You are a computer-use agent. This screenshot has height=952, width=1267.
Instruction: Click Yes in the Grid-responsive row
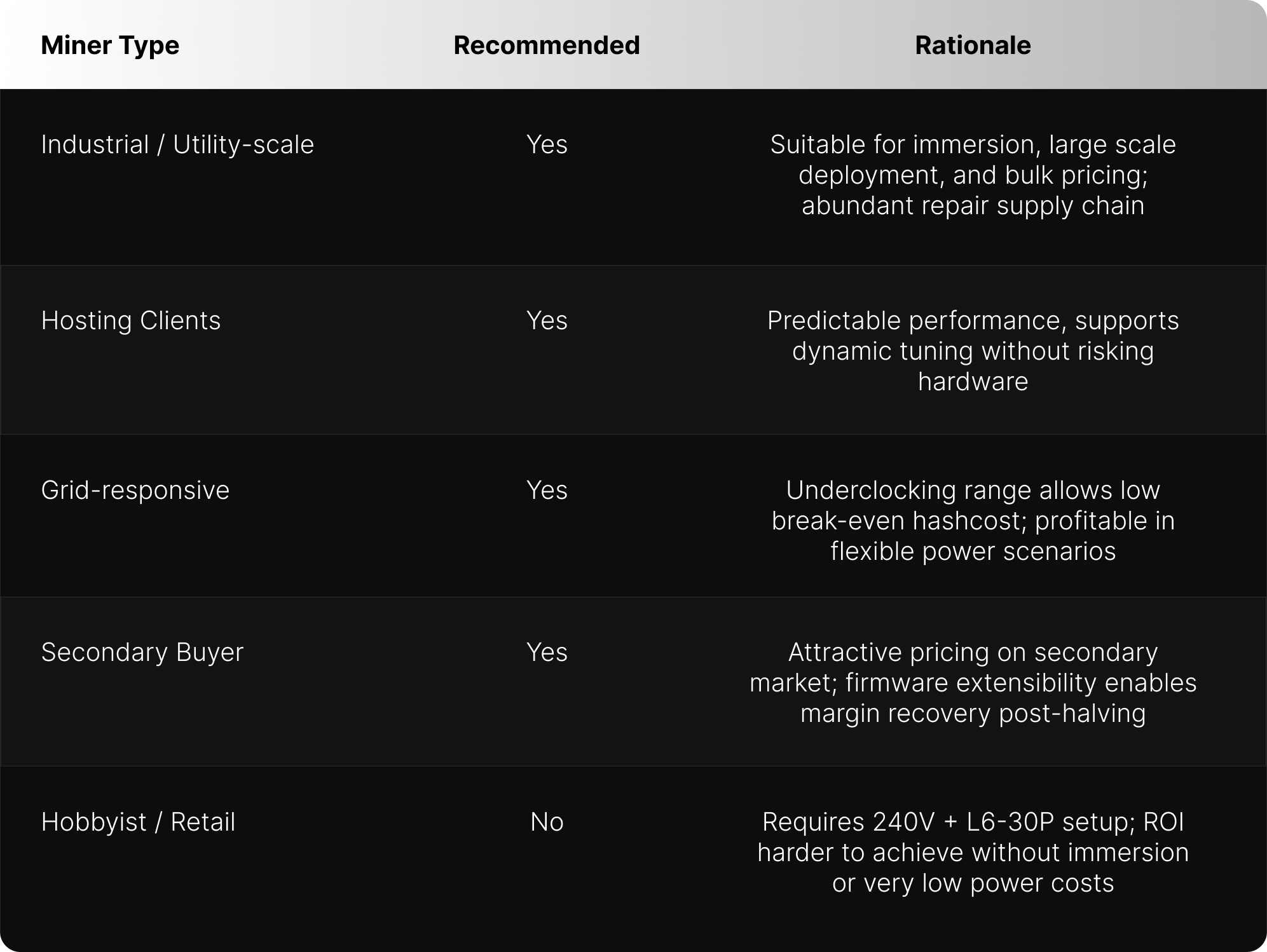547,491
